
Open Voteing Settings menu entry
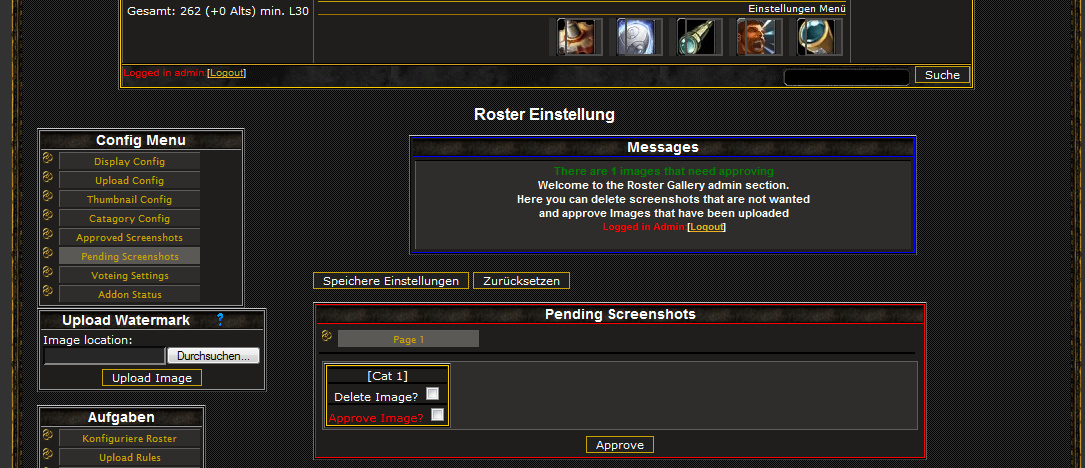click(x=129, y=276)
